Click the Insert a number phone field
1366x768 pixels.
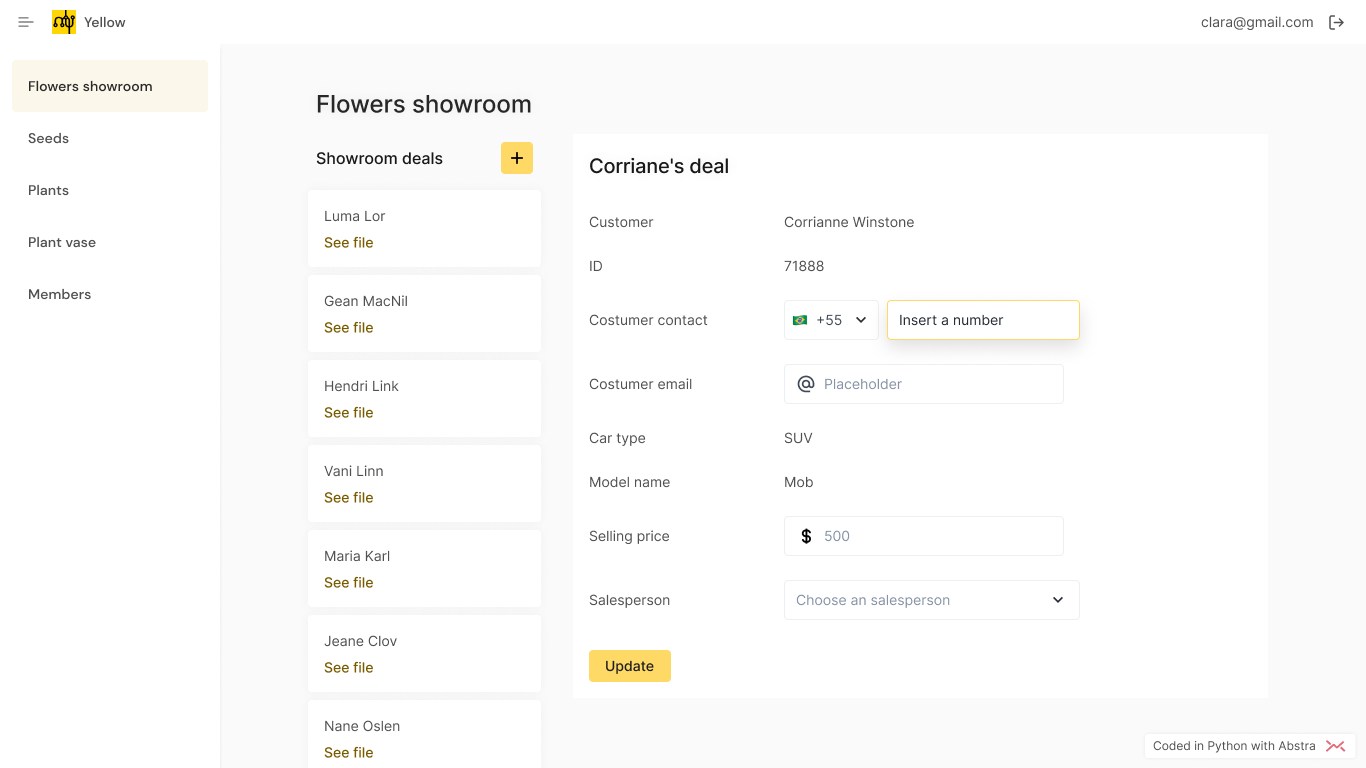click(x=983, y=320)
